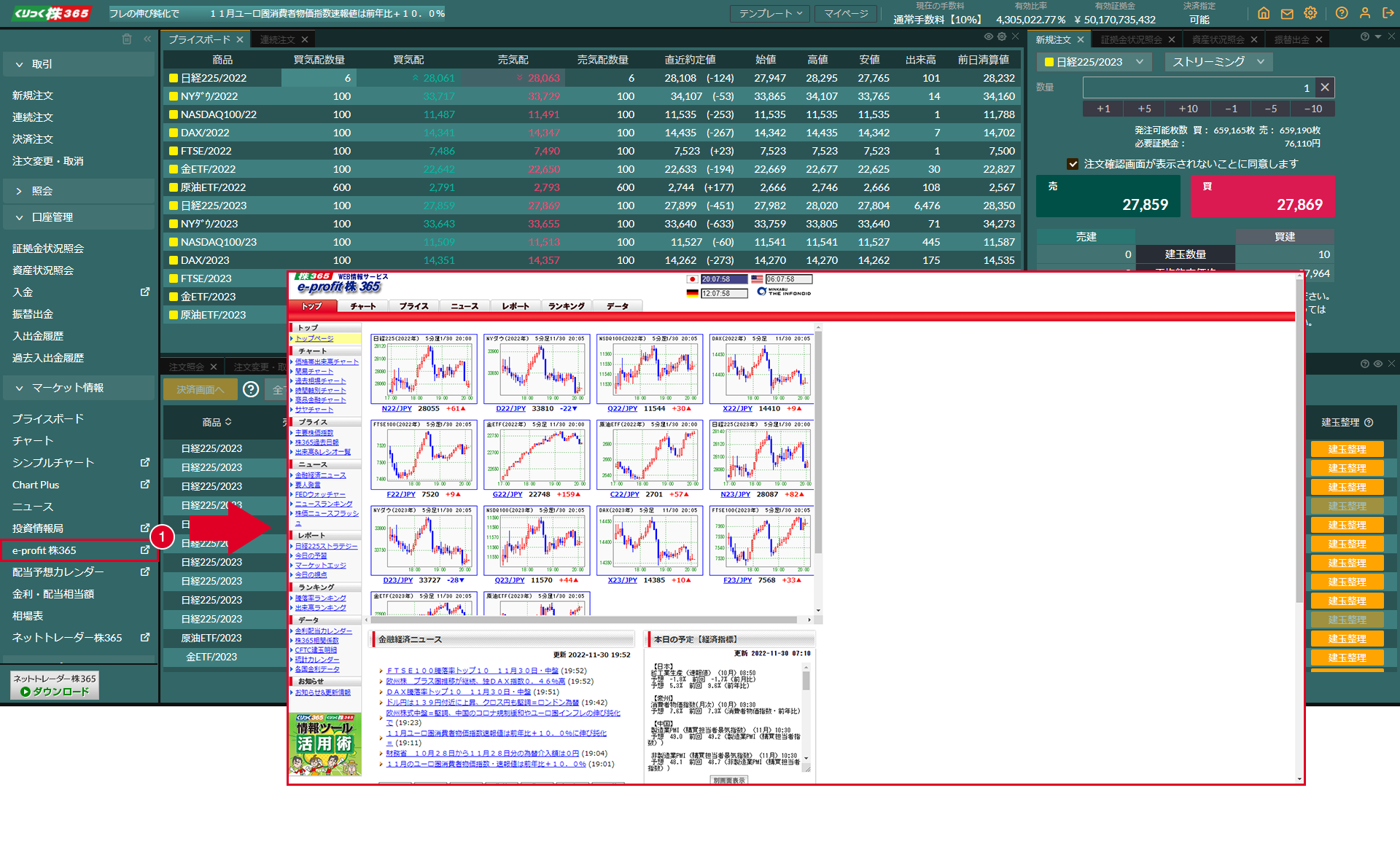Image resolution: width=1400 pixels, height=847 pixels.
Task: Open the mail envelope icon
Action: (1287, 13)
